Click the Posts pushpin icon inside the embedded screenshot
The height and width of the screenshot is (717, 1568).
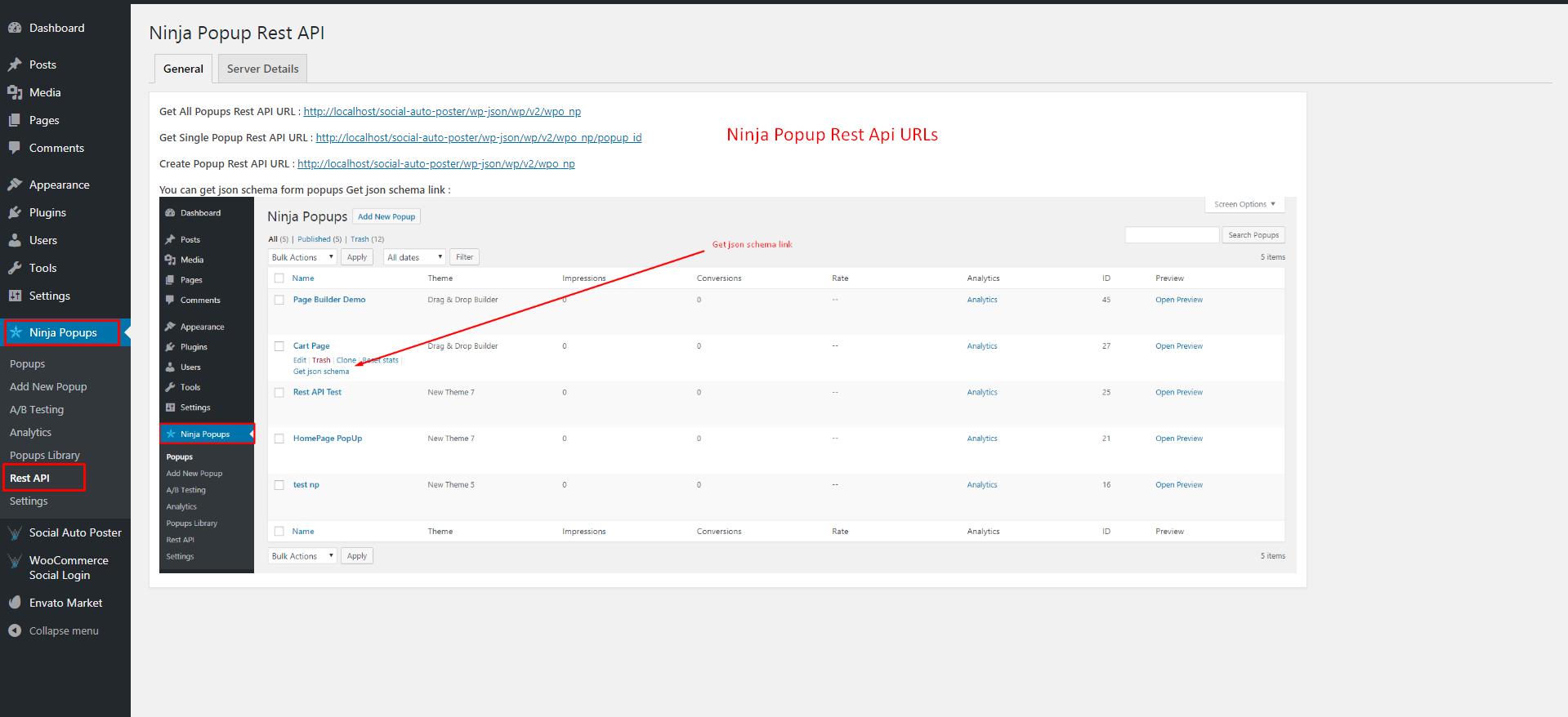coord(170,240)
